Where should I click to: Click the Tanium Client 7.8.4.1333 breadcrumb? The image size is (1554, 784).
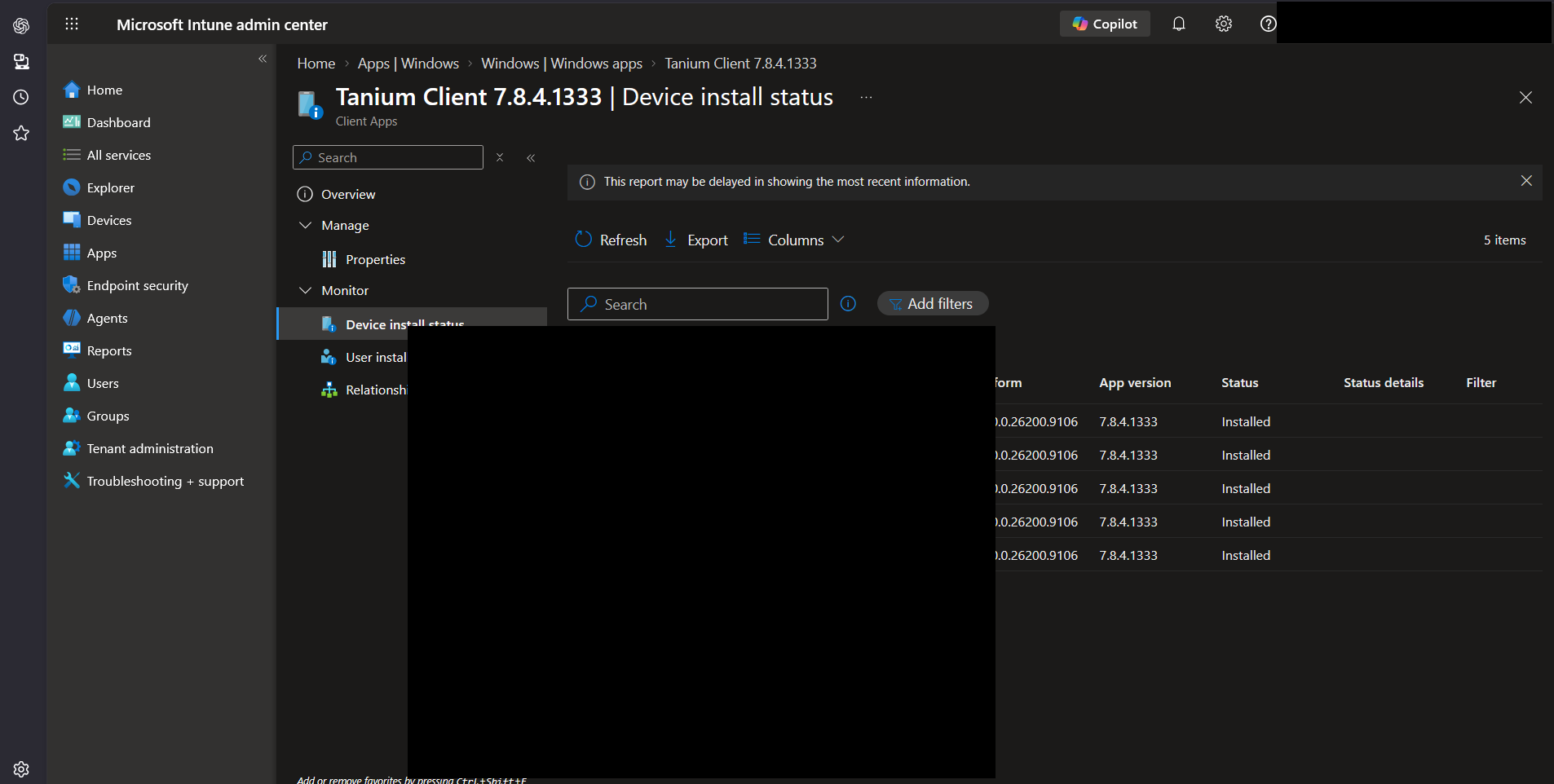[740, 64]
